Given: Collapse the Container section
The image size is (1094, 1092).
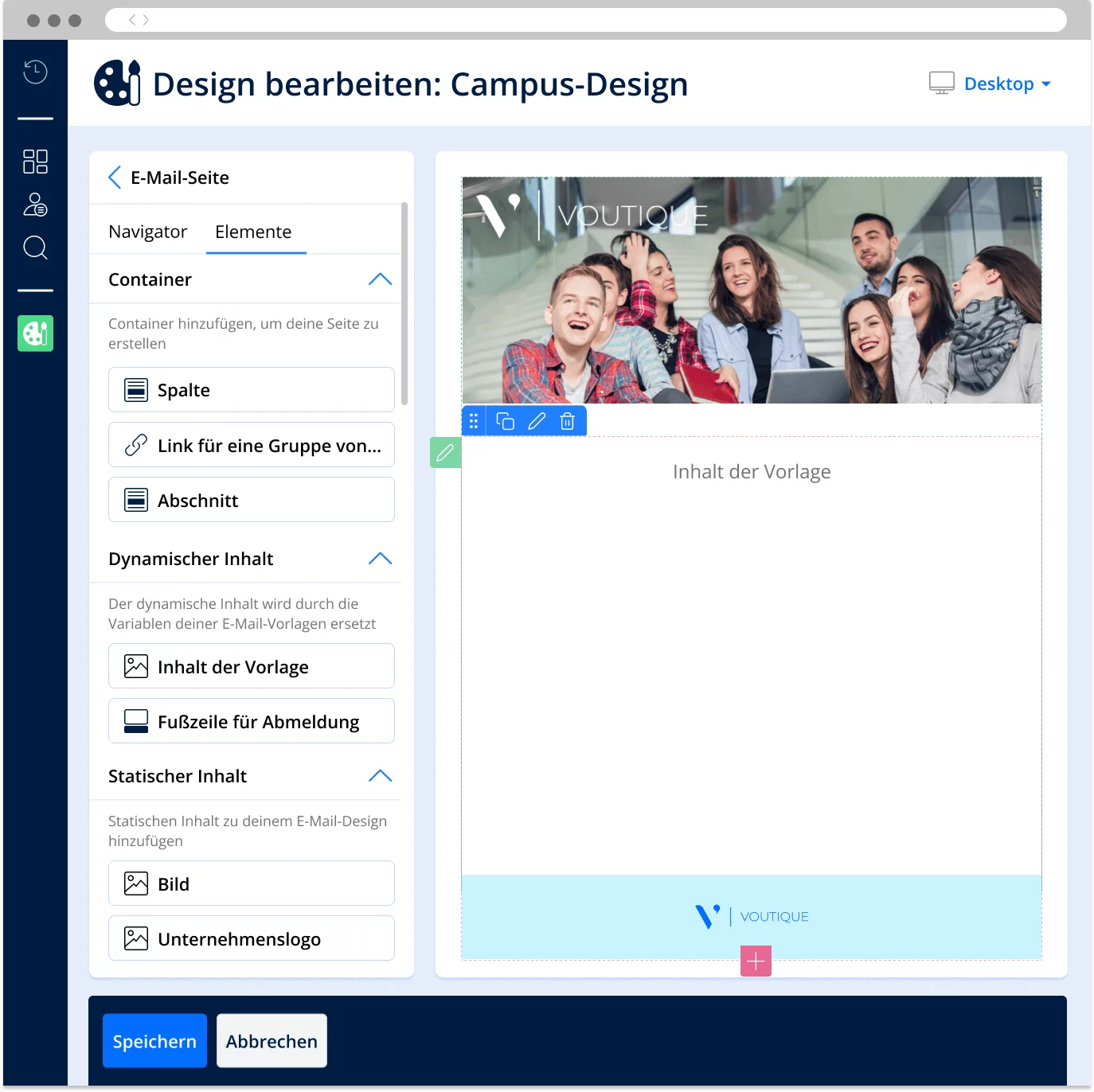Looking at the screenshot, I should [x=381, y=279].
